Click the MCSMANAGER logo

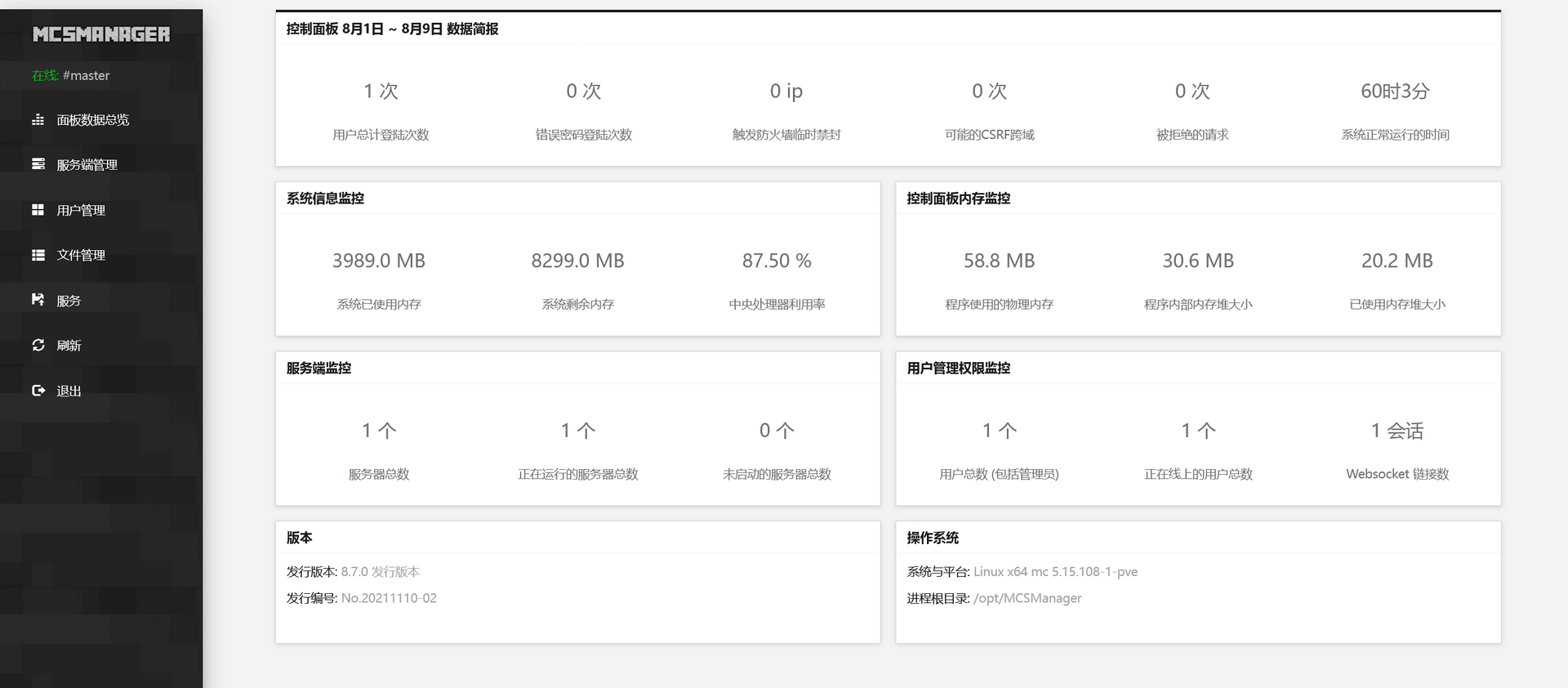click(x=101, y=34)
